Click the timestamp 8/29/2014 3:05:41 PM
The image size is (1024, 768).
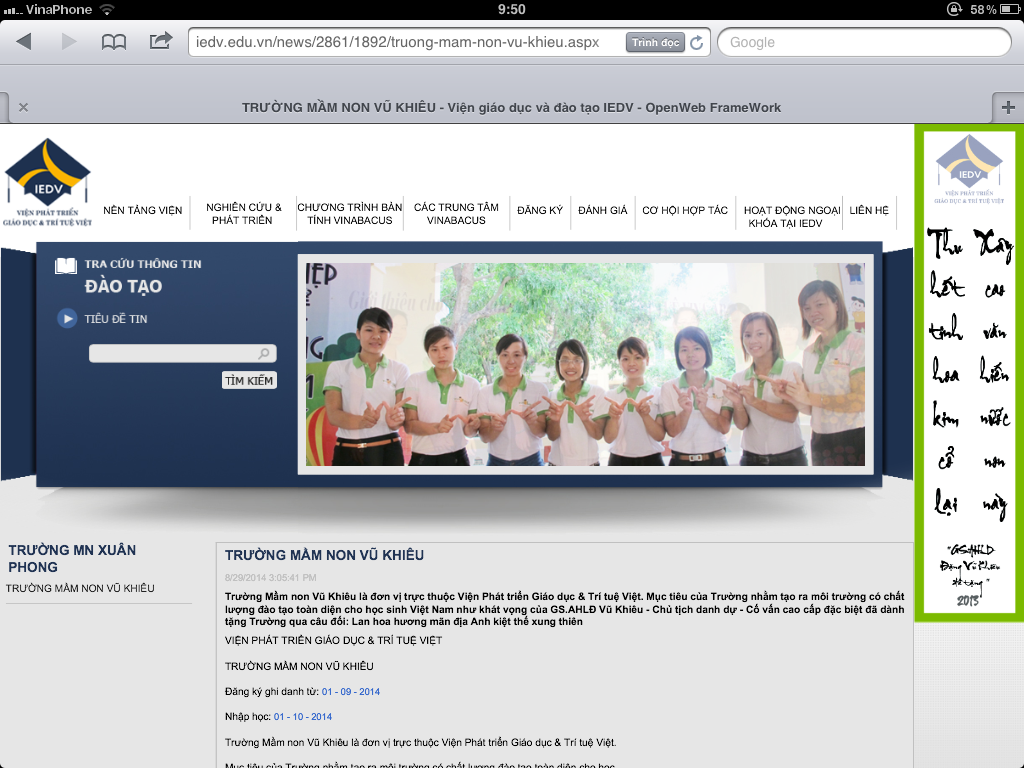pos(270,577)
